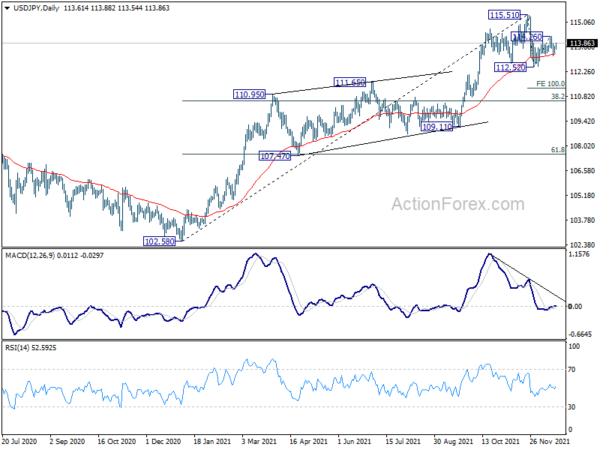This screenshot has height=450, width=600.
Task: Select the 107.470 price label
Action: pyautogui.click(x=275, y=156)
